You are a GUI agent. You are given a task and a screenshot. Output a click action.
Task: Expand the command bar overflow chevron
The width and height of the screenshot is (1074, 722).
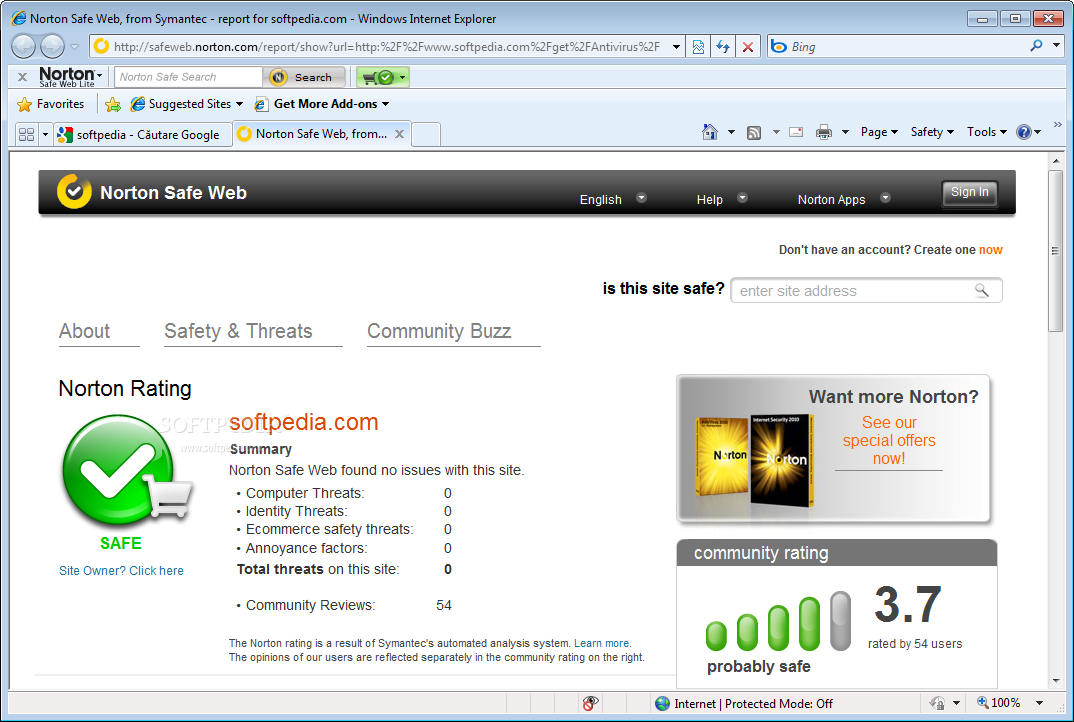[x=1058, y=124]
